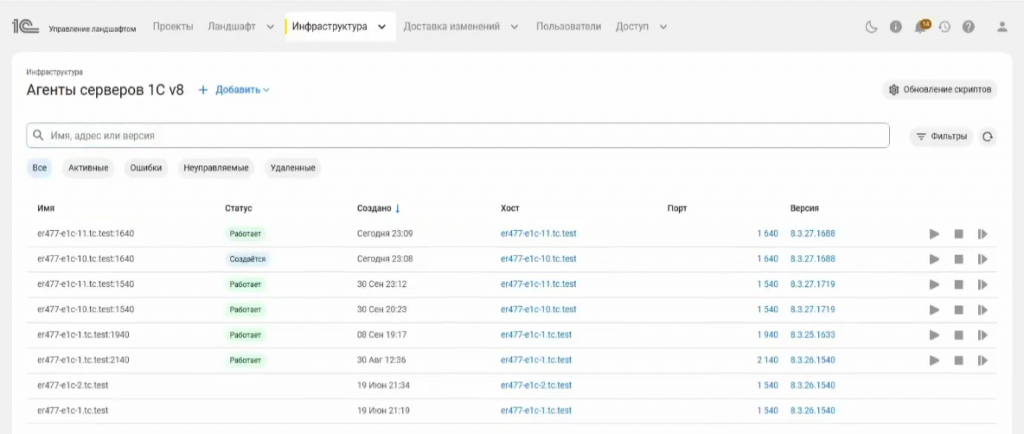Open the Пользователи menu item
This screenshot has width=1024, height=434.
(568, 27)
